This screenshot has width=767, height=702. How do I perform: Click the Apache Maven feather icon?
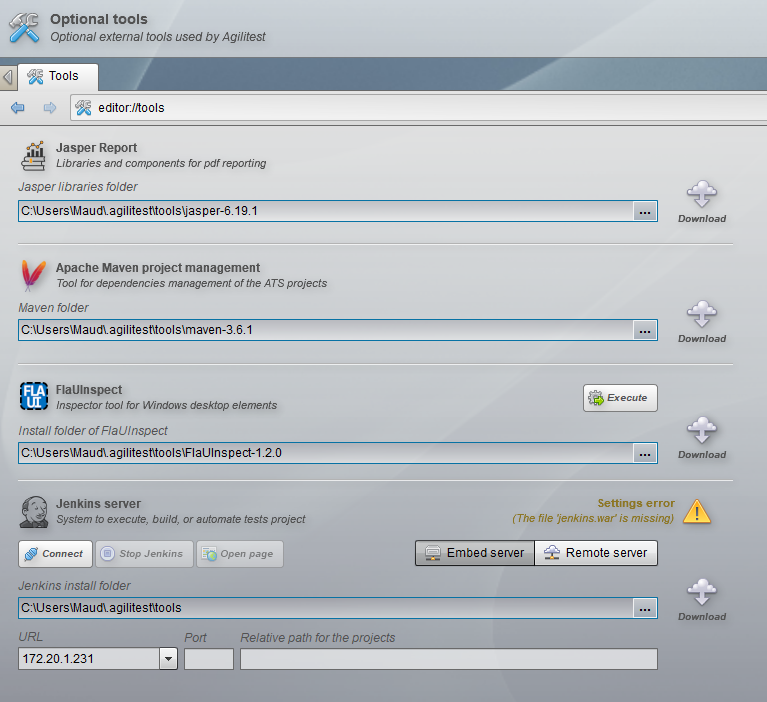pyautogui.click(x=33, y=275)
